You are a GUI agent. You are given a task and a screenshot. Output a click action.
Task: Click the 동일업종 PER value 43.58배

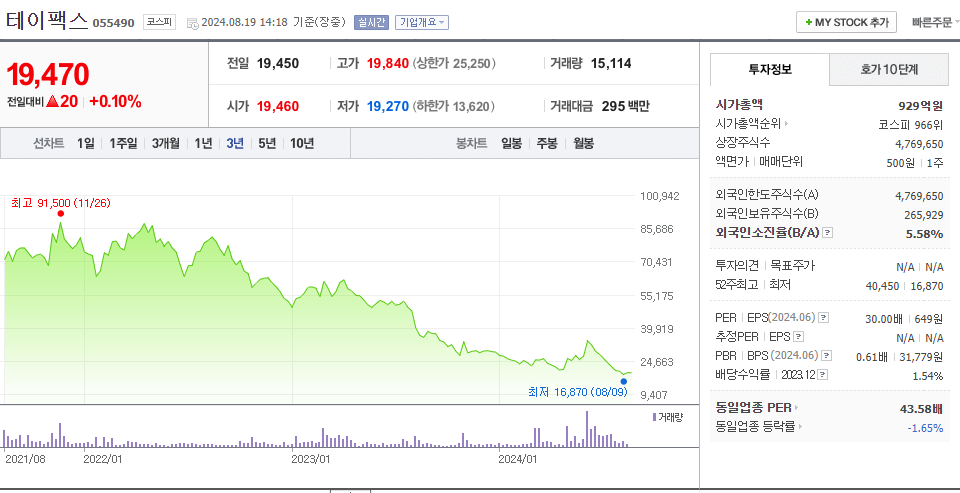(x=920, y=408)
